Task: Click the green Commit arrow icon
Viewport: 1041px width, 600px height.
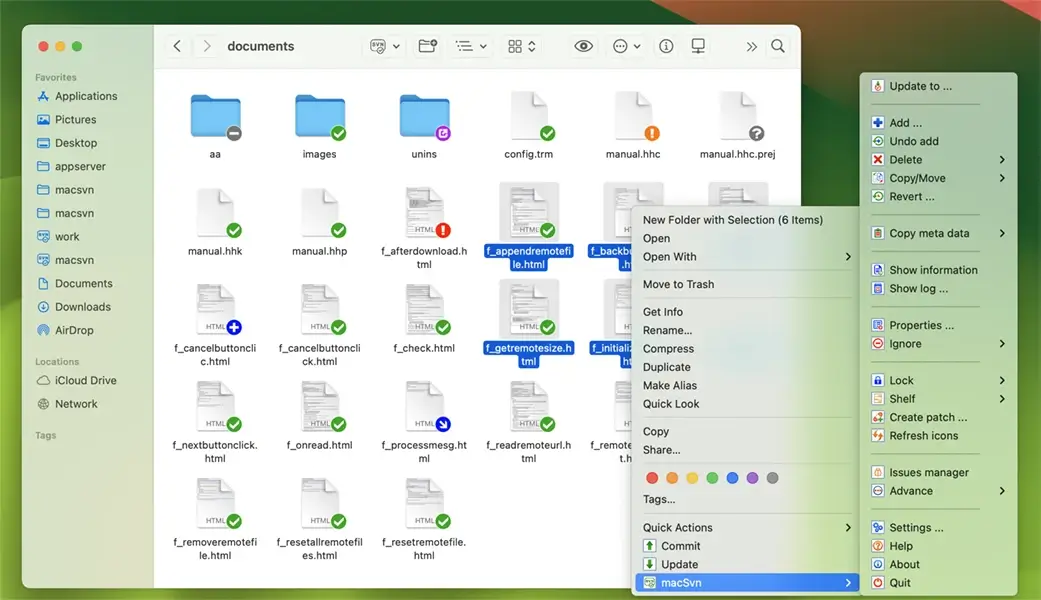Action: click(649, 546)
